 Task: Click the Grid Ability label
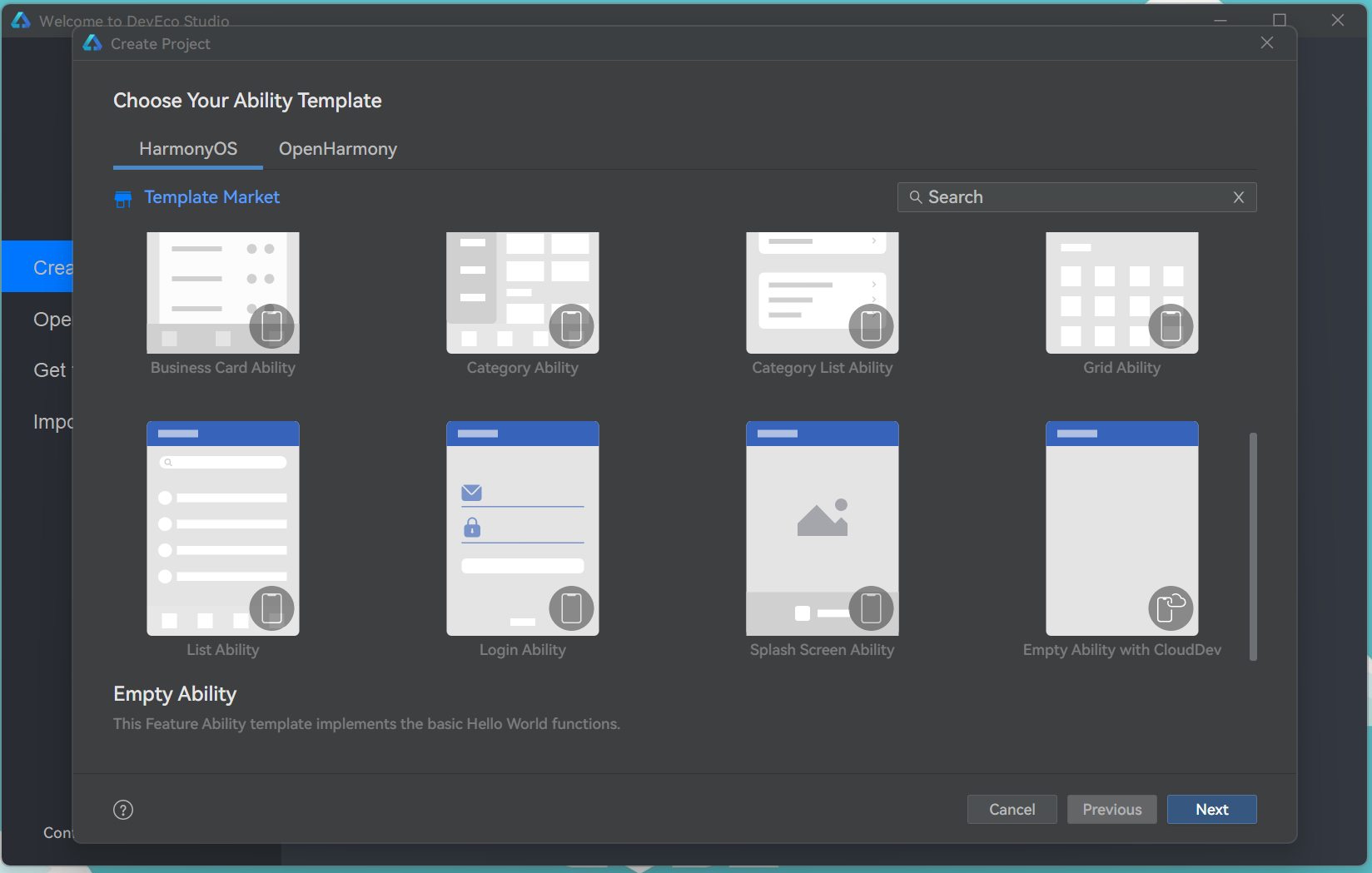click(1122, 368)
